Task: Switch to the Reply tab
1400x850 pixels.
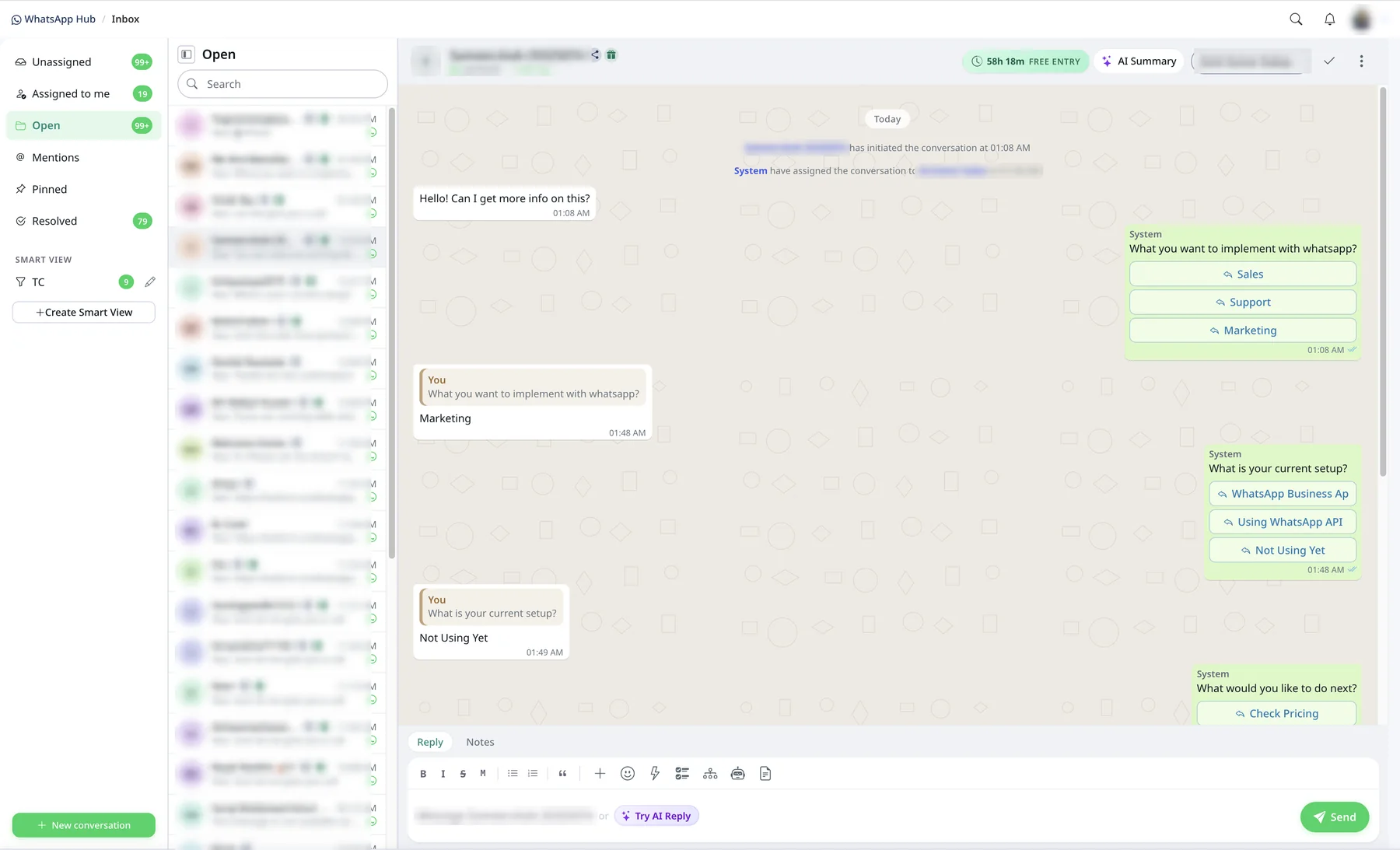Action: coord(430,742)
